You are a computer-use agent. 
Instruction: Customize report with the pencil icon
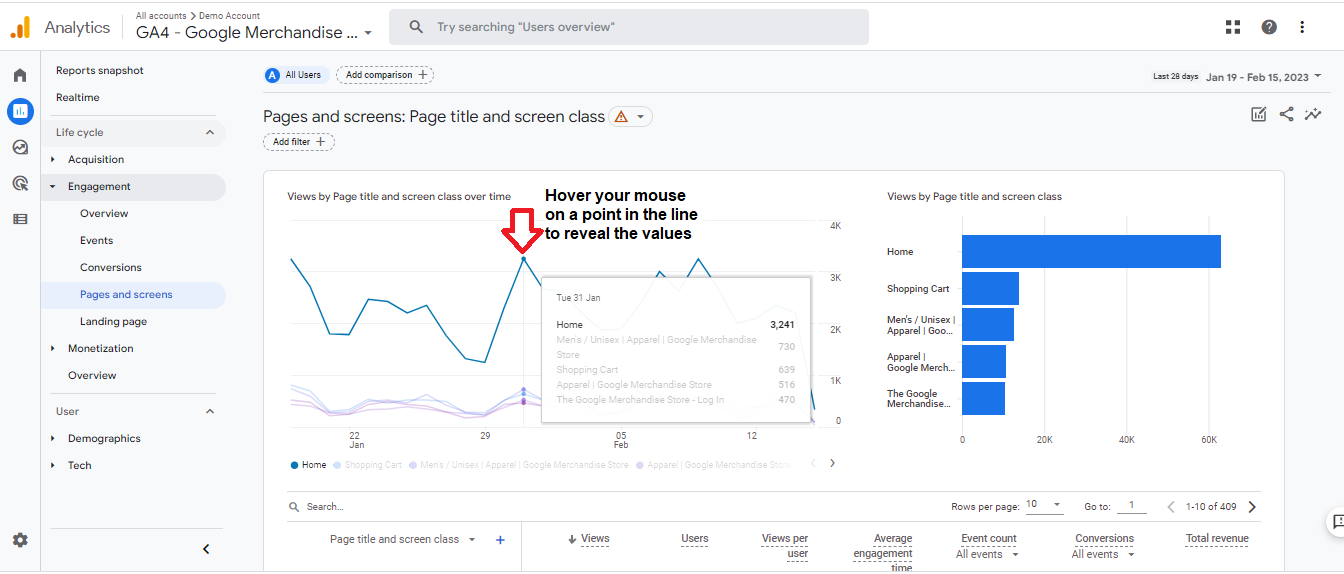pos(1259,114)
